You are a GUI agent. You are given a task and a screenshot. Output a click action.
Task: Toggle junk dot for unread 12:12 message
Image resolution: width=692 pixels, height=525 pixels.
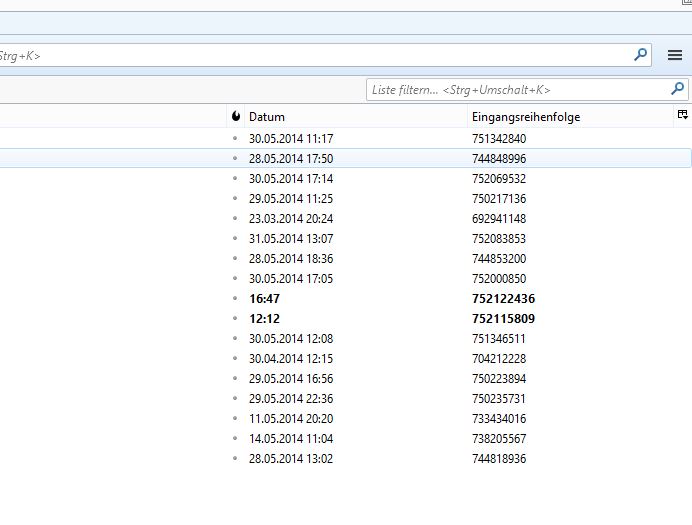point(235,319)
